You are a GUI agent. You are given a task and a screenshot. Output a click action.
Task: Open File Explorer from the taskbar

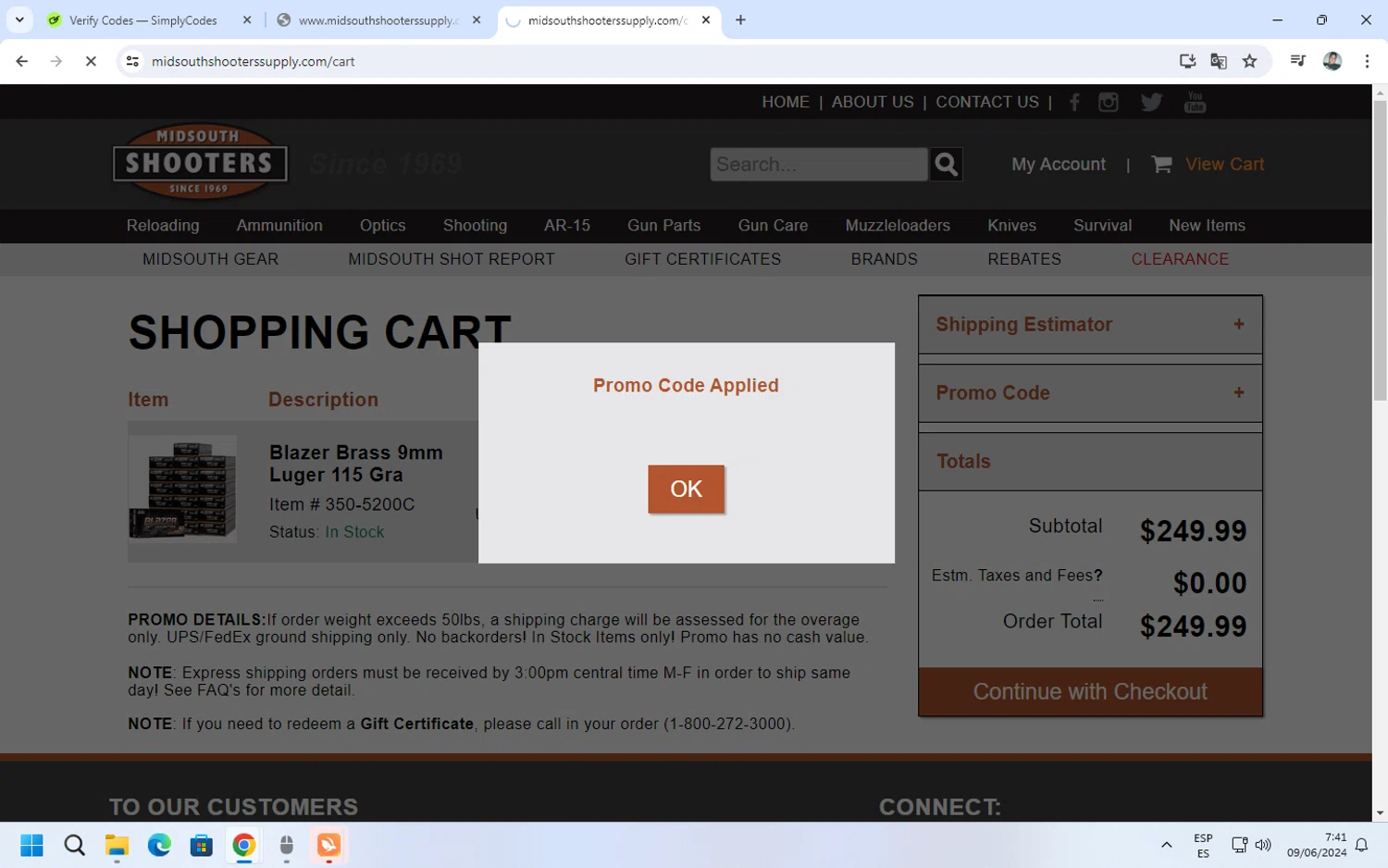tap(117, 845)
